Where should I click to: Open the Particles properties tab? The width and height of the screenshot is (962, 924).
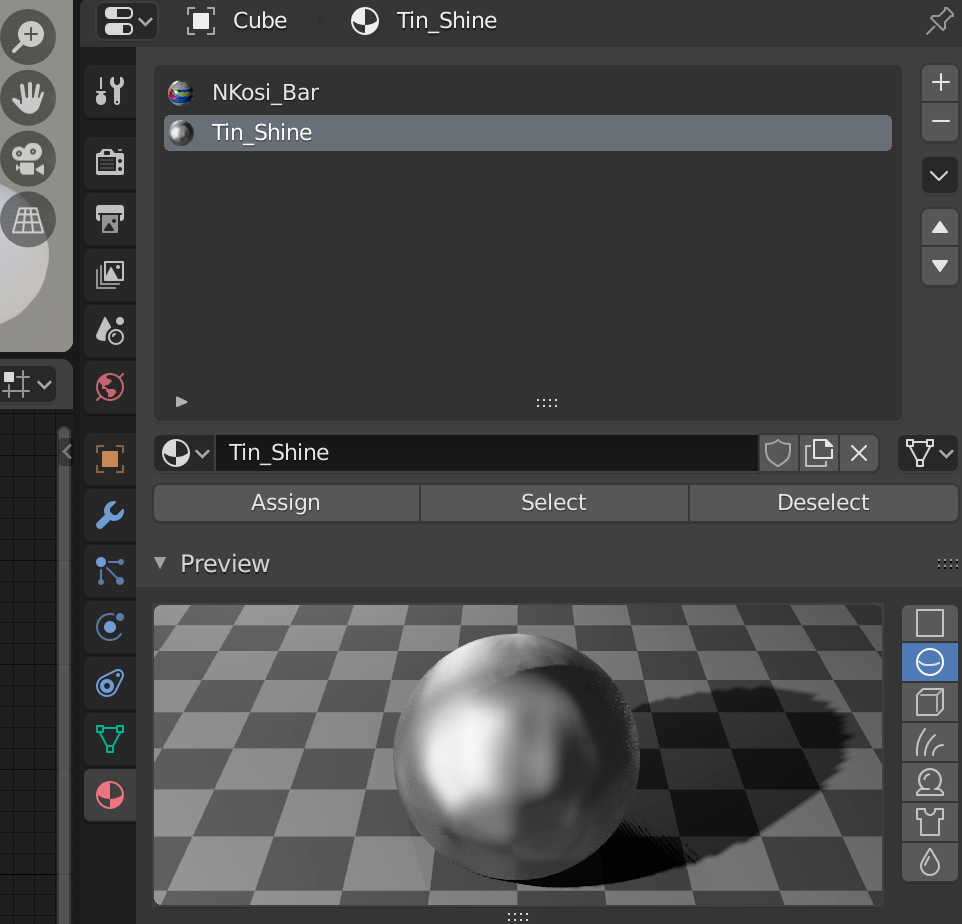110,571
